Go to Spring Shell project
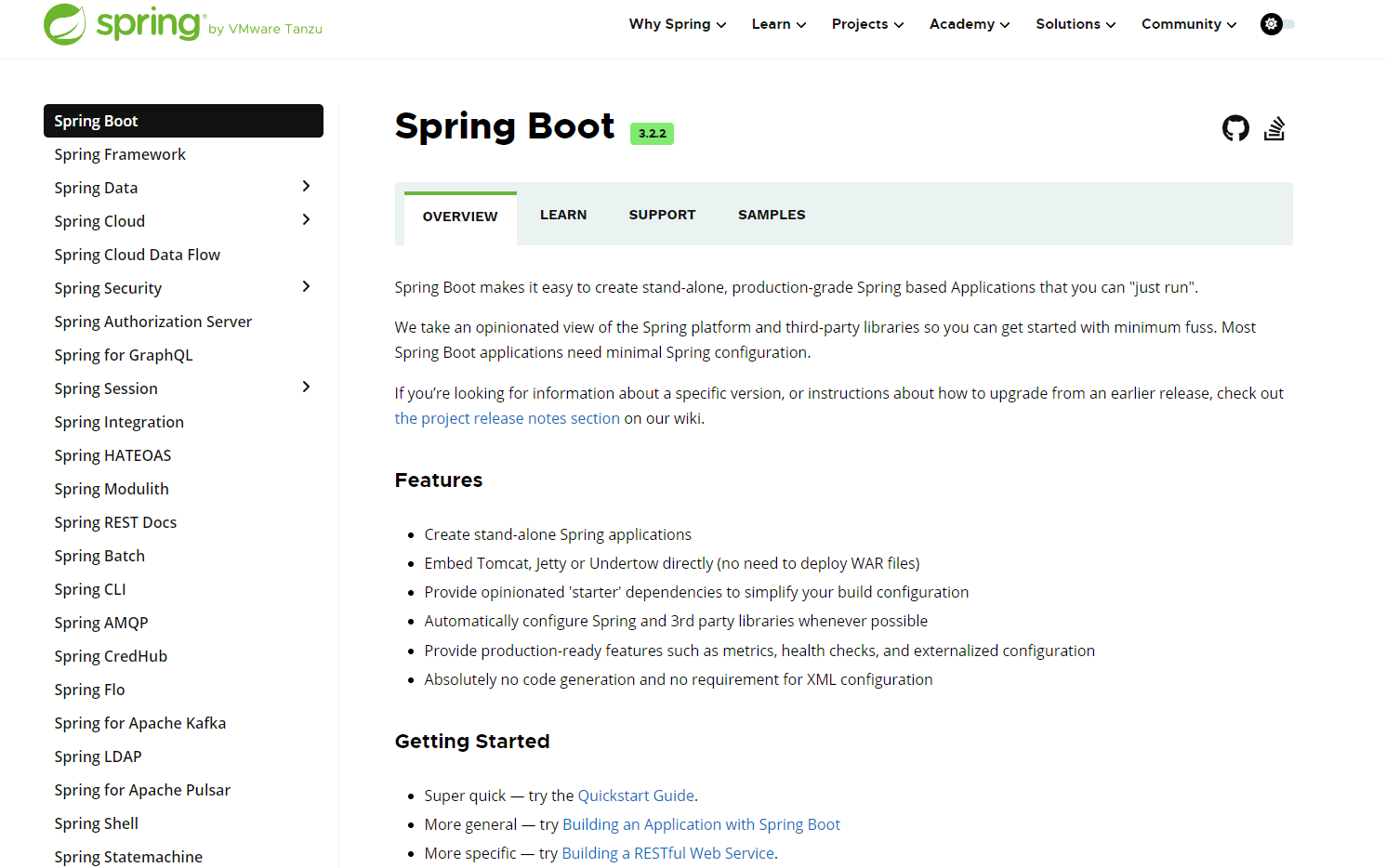Viewport: 1386px width, 868px height. click(x=96, y=823)
